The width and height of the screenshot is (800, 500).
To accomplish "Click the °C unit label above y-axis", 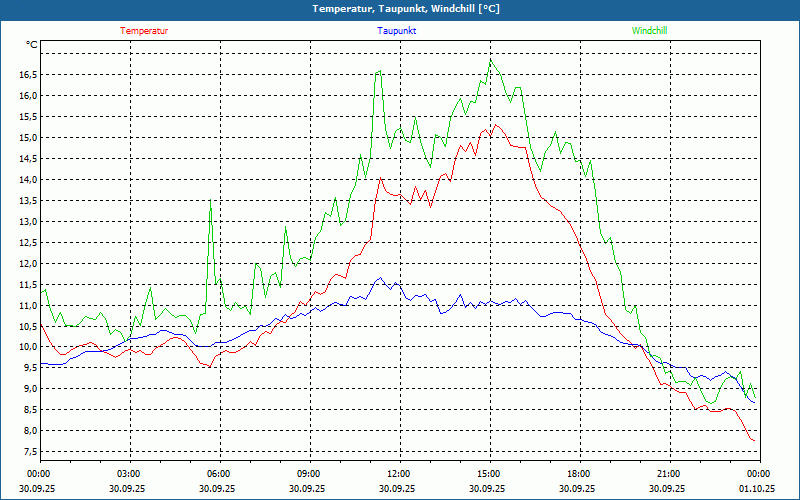I will (x=32, y=45).
